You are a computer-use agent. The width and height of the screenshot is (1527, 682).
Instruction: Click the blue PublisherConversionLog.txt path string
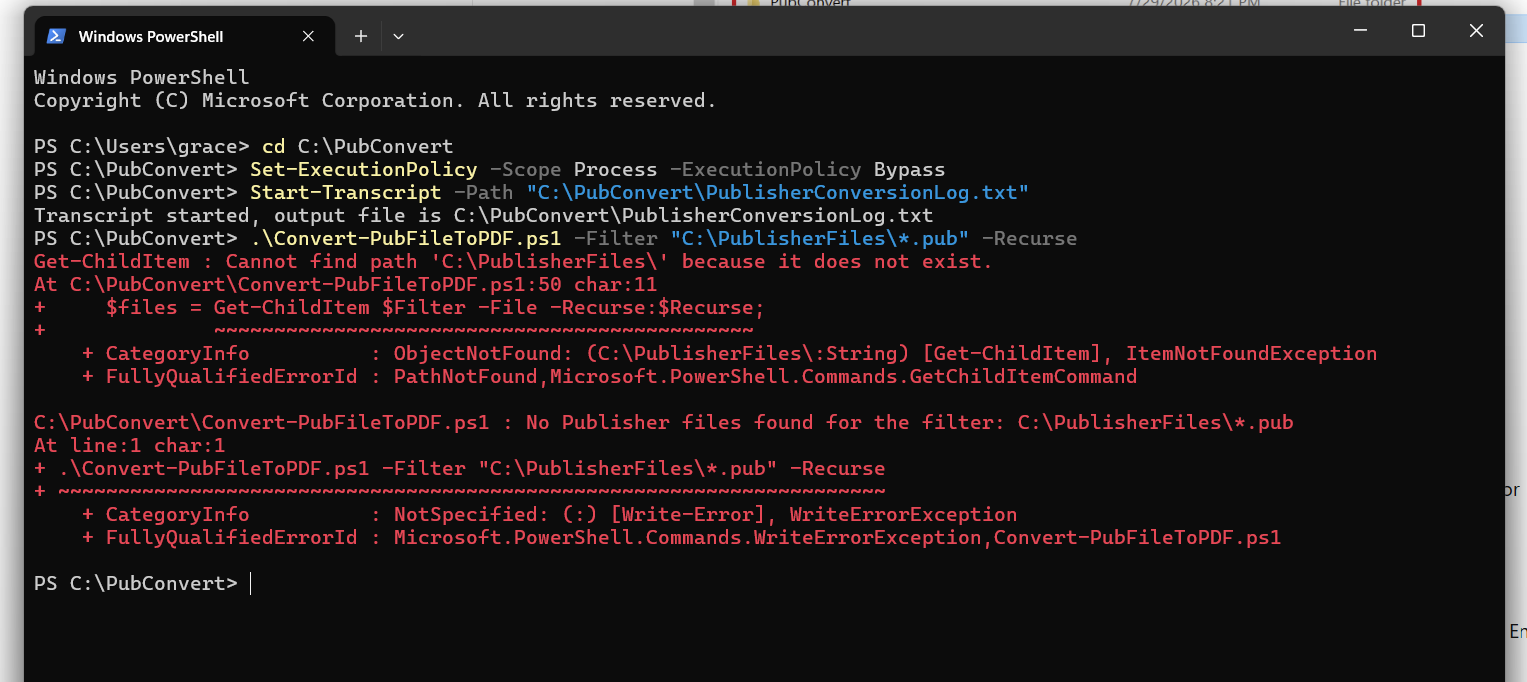[777, 192]
